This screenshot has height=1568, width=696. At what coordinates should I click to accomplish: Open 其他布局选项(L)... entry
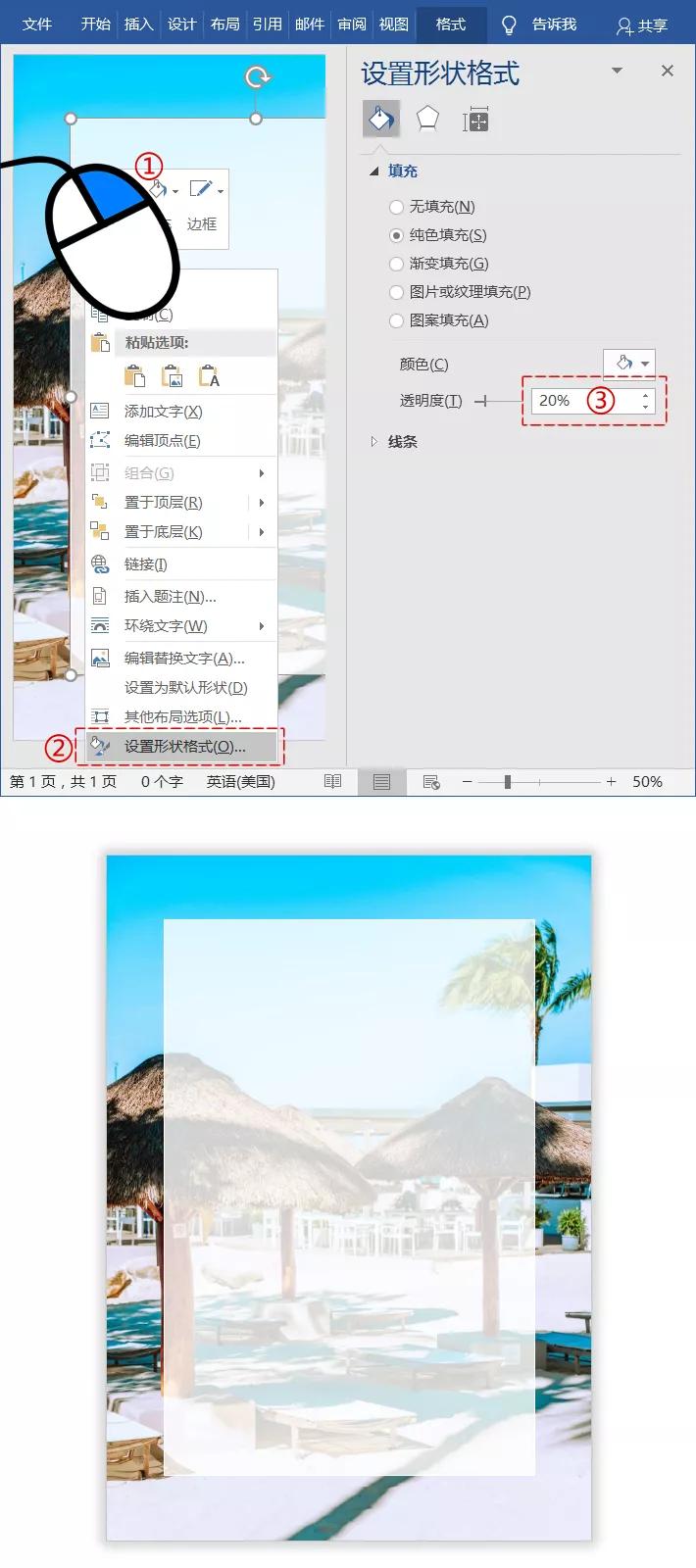(181, 717)
